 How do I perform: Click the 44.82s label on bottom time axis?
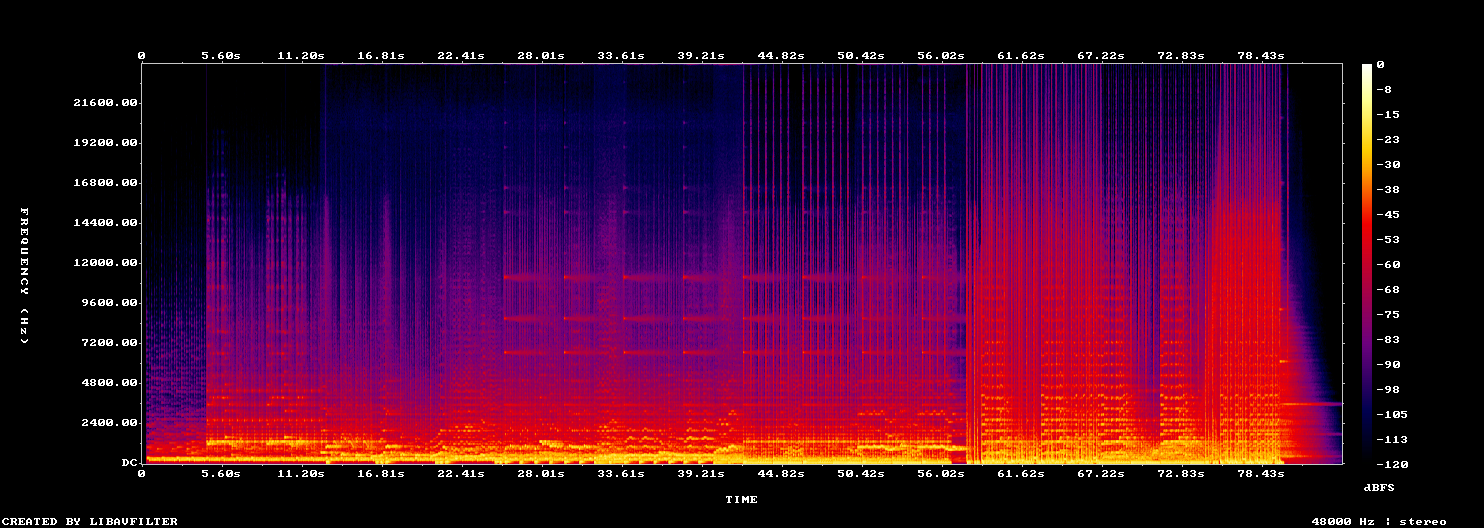click(x=781, y=473)
